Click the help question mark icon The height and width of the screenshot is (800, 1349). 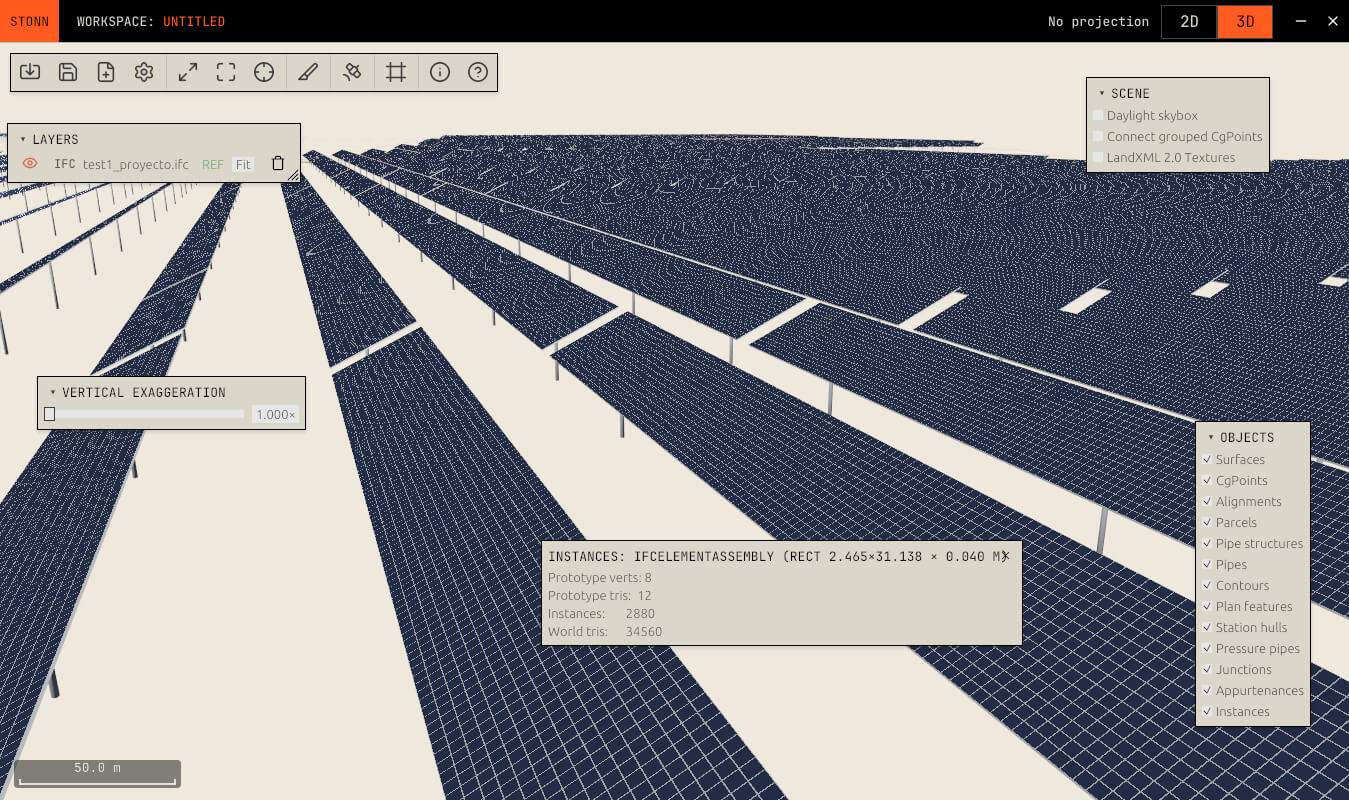[x=478, y=72]
